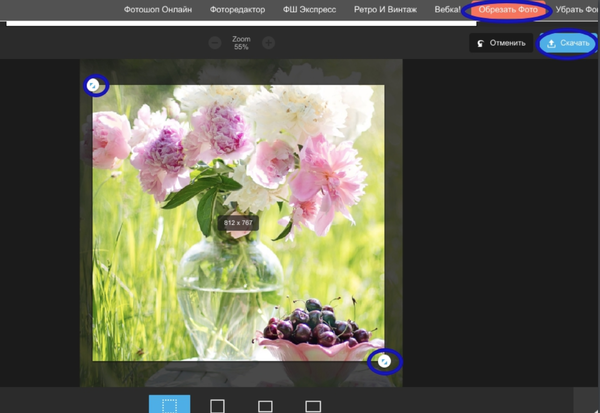Click the top-left crop corner handle
Screen dimensions: 600x413
[x=93, y=85]
